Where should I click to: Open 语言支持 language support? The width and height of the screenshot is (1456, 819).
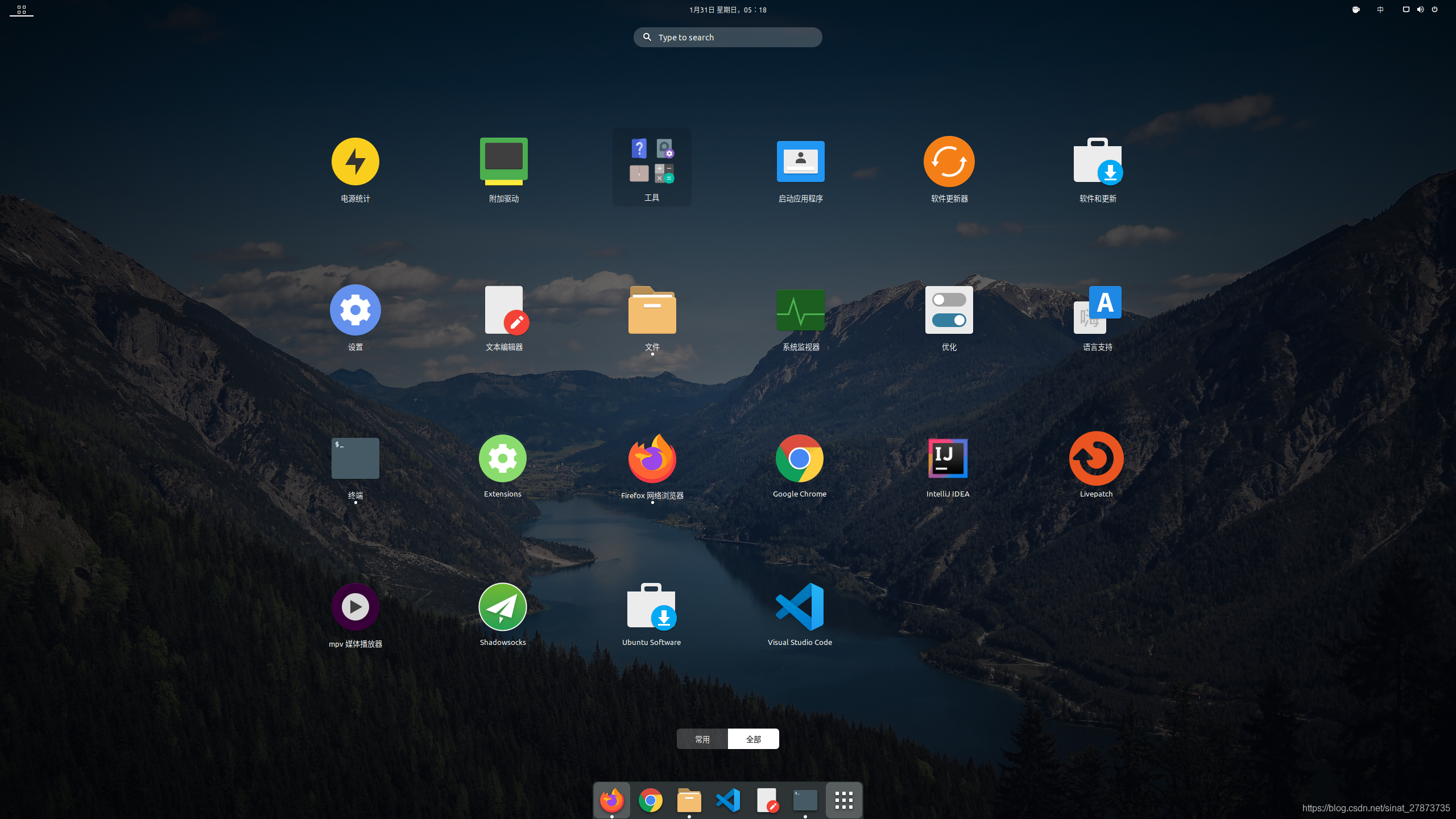(x=1097, y=318)
